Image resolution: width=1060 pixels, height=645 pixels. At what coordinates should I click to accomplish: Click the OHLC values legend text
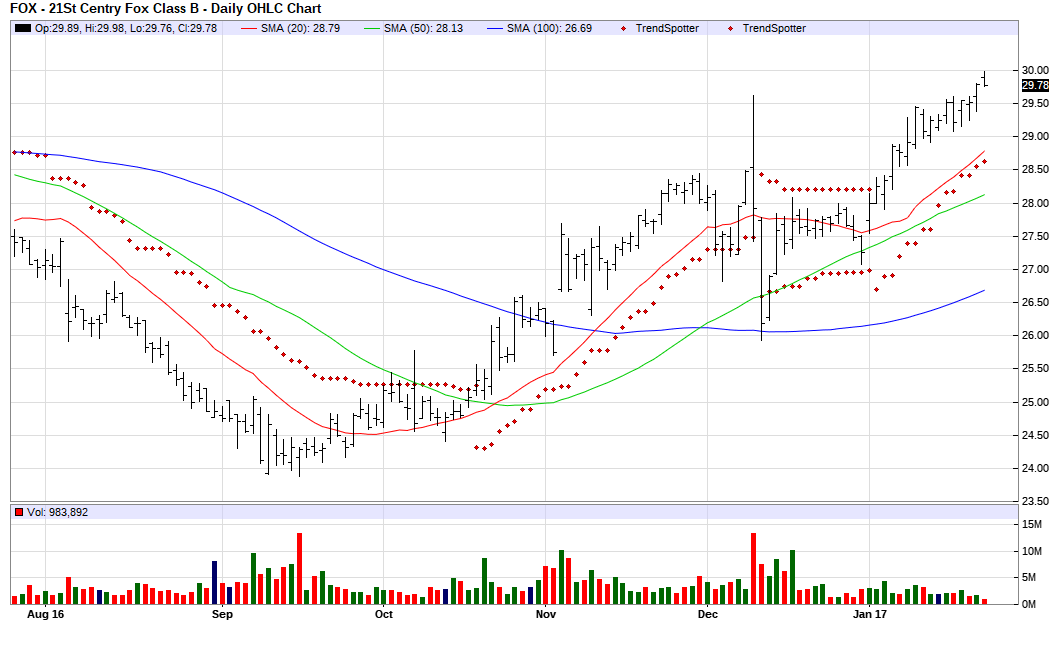126,28
